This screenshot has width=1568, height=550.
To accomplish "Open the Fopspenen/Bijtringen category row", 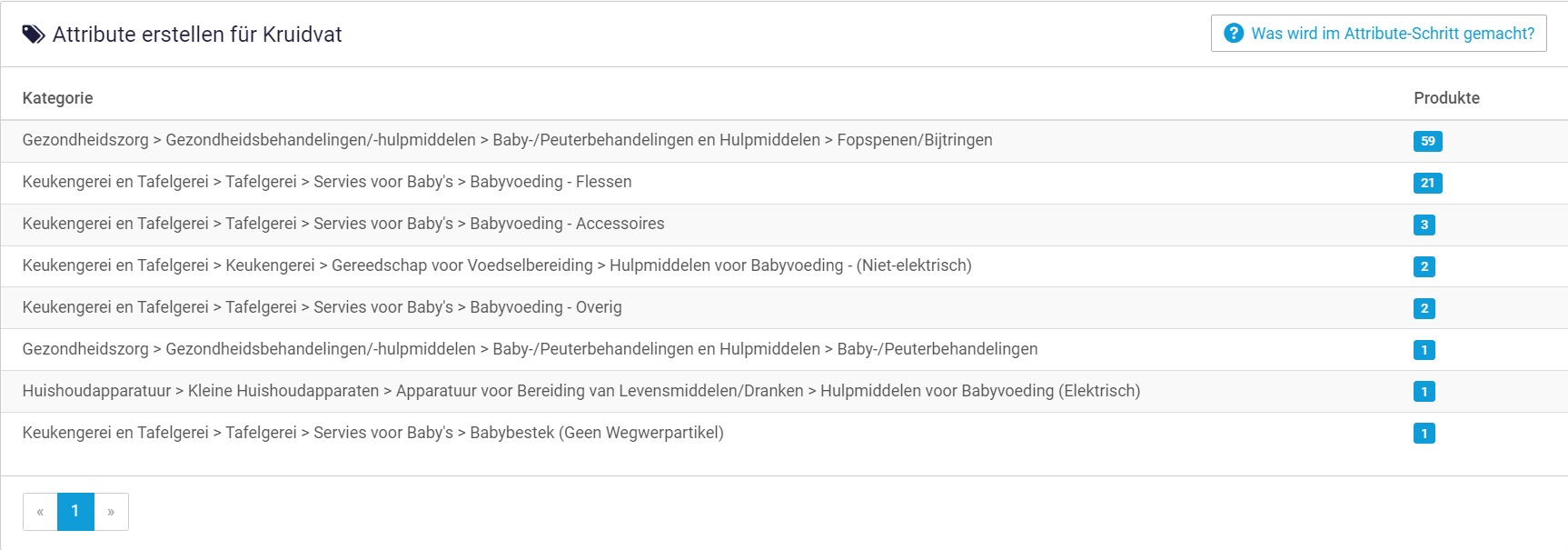I will click(x=507, y=140).
